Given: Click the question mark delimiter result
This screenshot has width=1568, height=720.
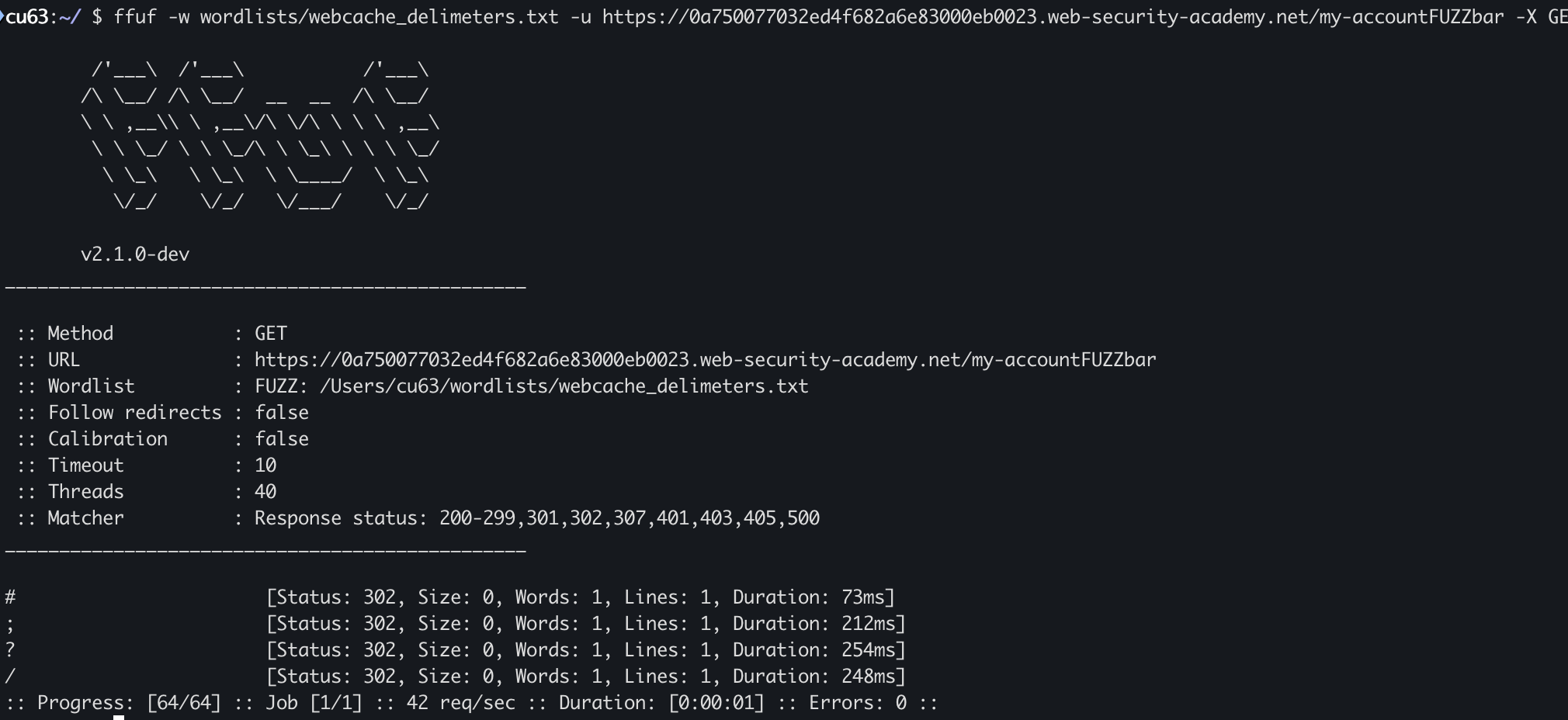Looking at the screenshot, I should coord(10,650).
